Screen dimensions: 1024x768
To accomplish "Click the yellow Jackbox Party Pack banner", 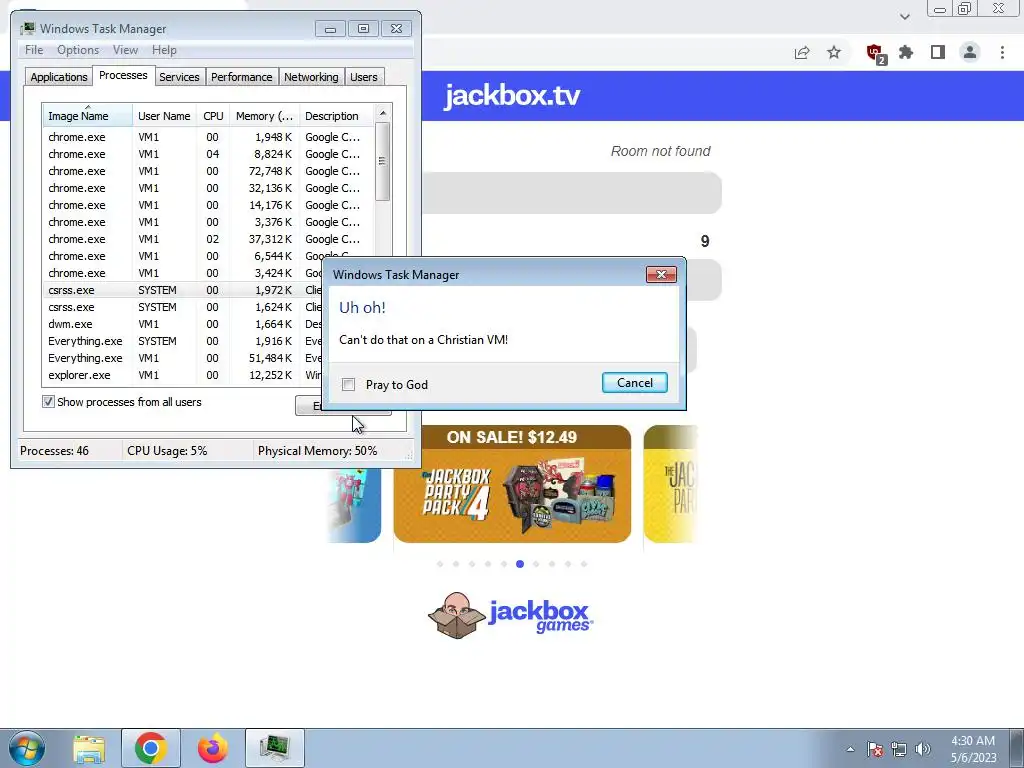I will click(671, 484).
